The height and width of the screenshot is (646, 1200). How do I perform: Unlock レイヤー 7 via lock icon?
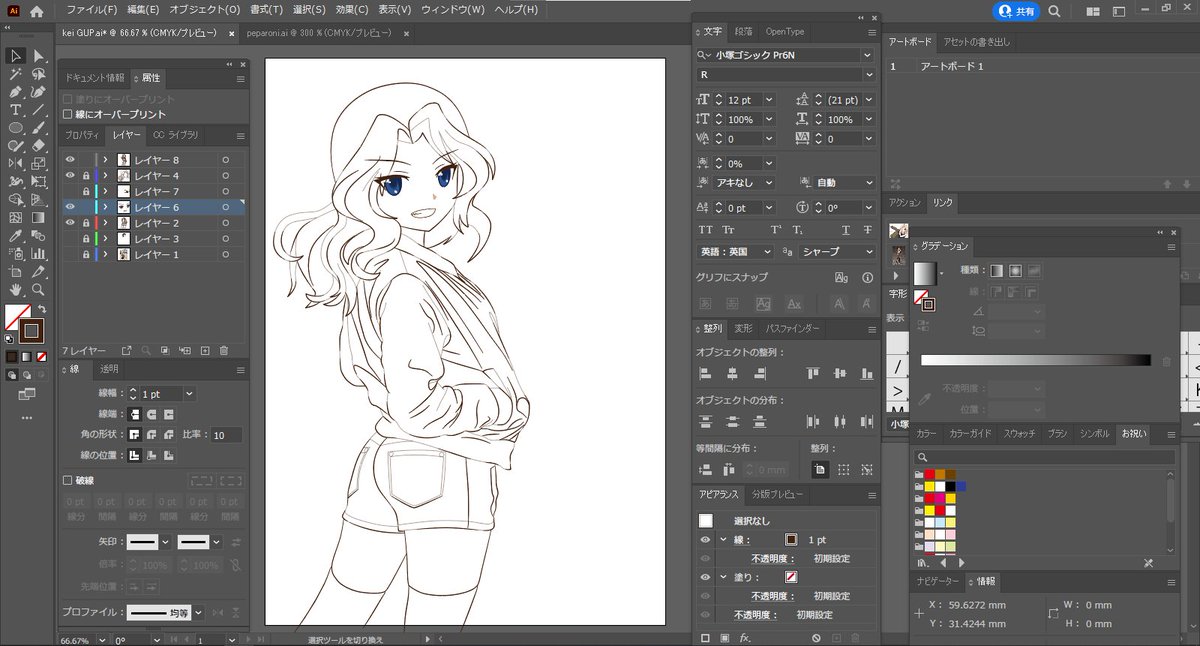click(x=86, y=191)
